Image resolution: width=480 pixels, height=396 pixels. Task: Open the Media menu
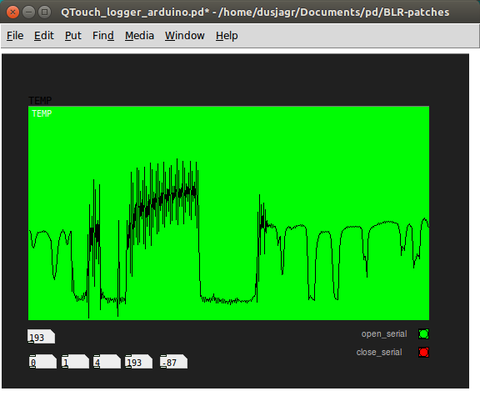pos(139,35)
